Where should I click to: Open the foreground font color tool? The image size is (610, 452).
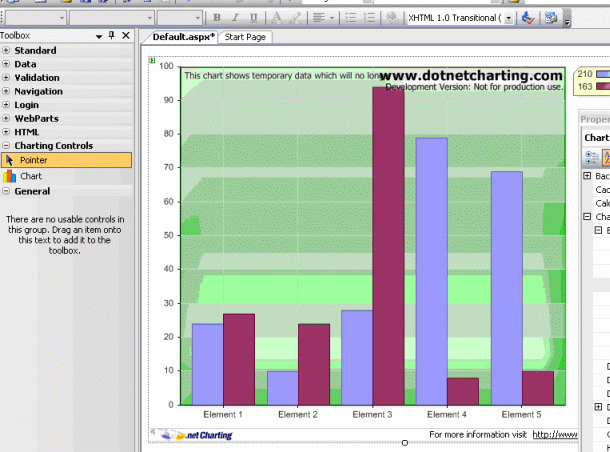pyautogui.click(x=277, y=18)
